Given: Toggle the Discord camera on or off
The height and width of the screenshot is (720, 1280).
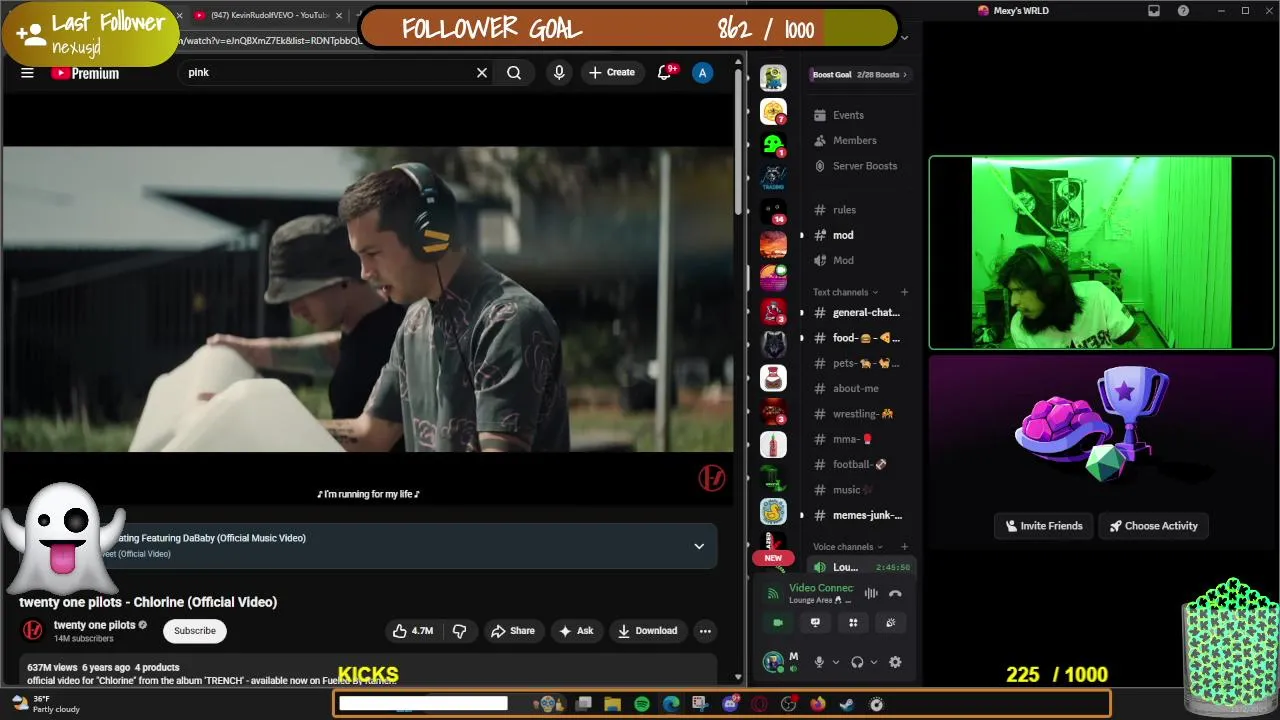Looking at the screenshot, I should [777, 622].
